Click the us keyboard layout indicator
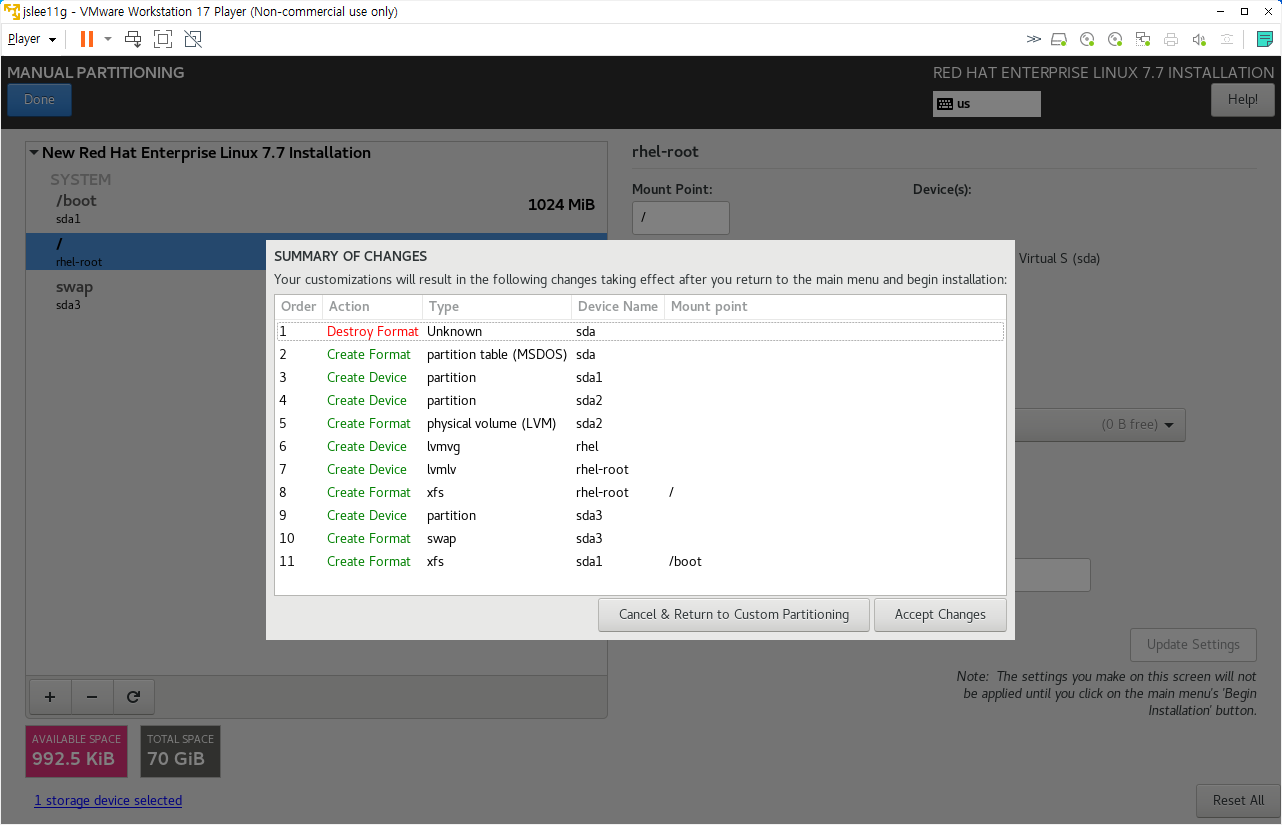The width and height of the screenshot is (1282, 825). coord(987,104)
